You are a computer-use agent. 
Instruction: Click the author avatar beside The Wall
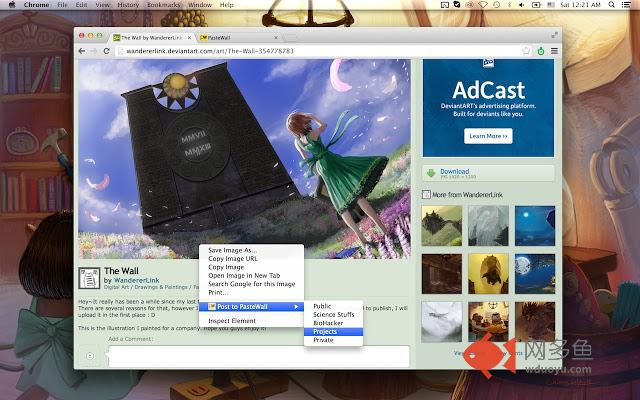click(89, 278)
